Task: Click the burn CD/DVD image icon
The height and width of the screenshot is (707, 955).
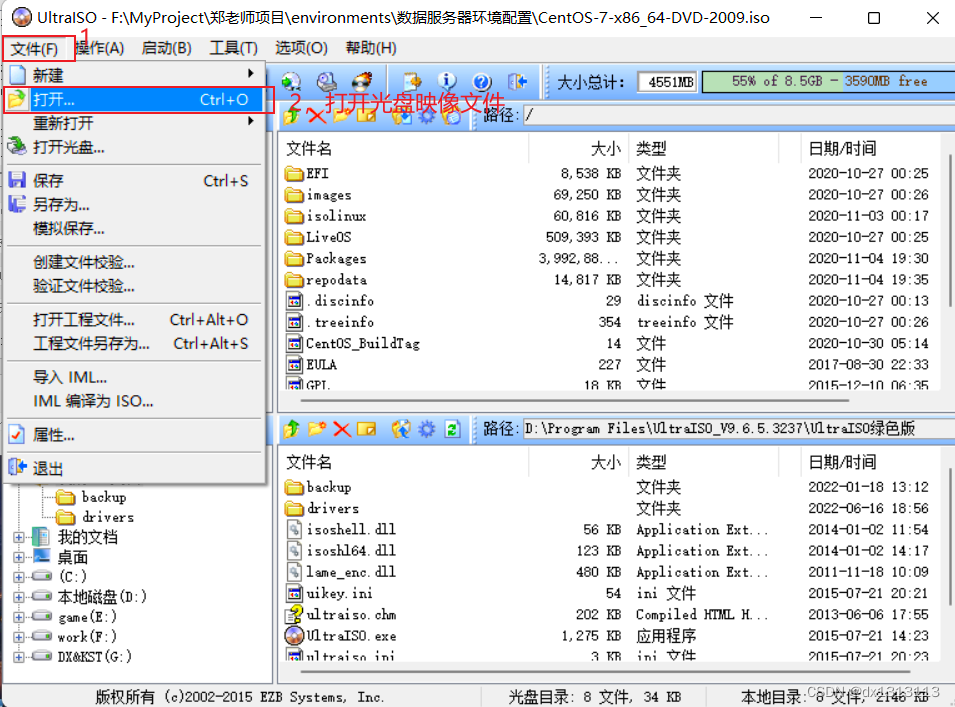Action: point(361,82)
